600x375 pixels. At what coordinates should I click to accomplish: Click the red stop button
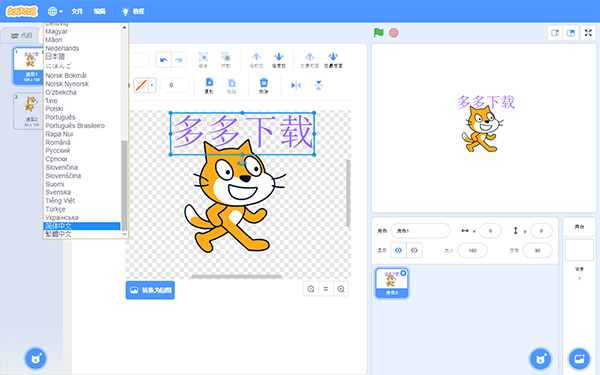point(394,33)
